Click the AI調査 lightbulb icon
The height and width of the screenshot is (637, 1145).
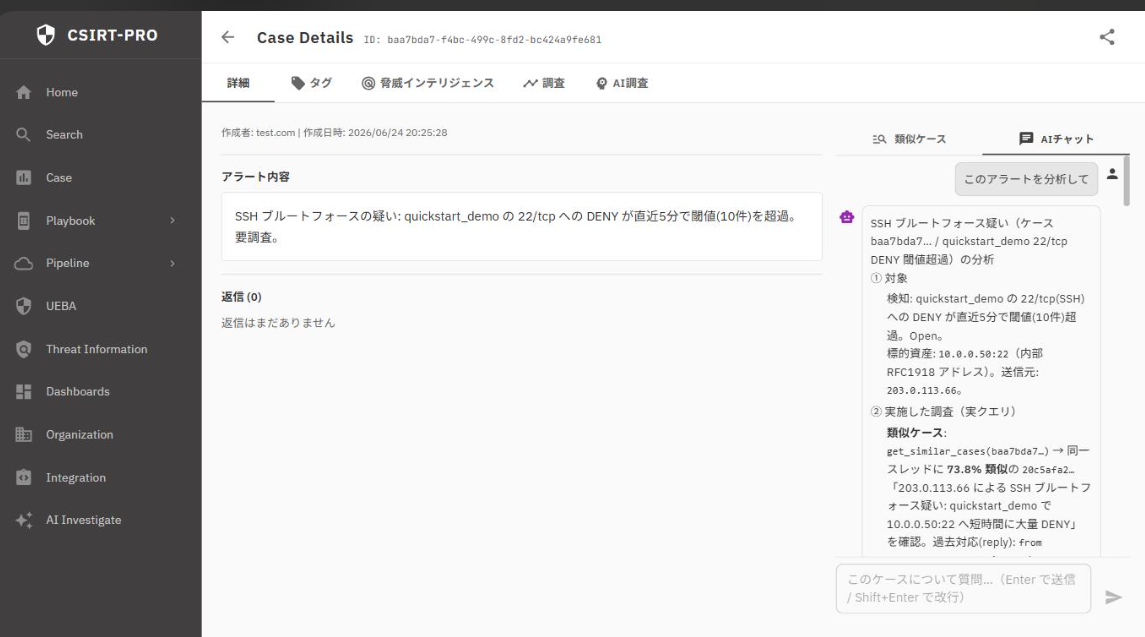pyautogui.click(x=602, y=83)
